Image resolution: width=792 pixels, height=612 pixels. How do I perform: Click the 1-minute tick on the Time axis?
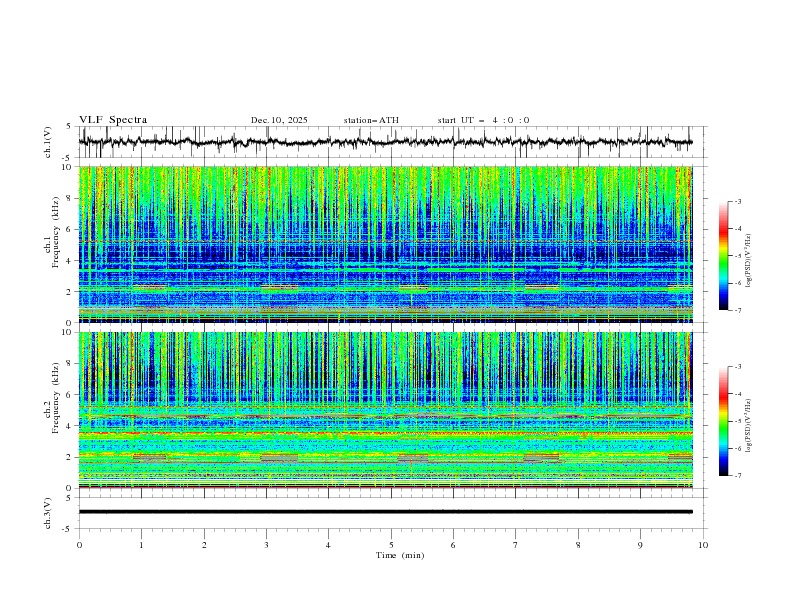coord(141,544)
